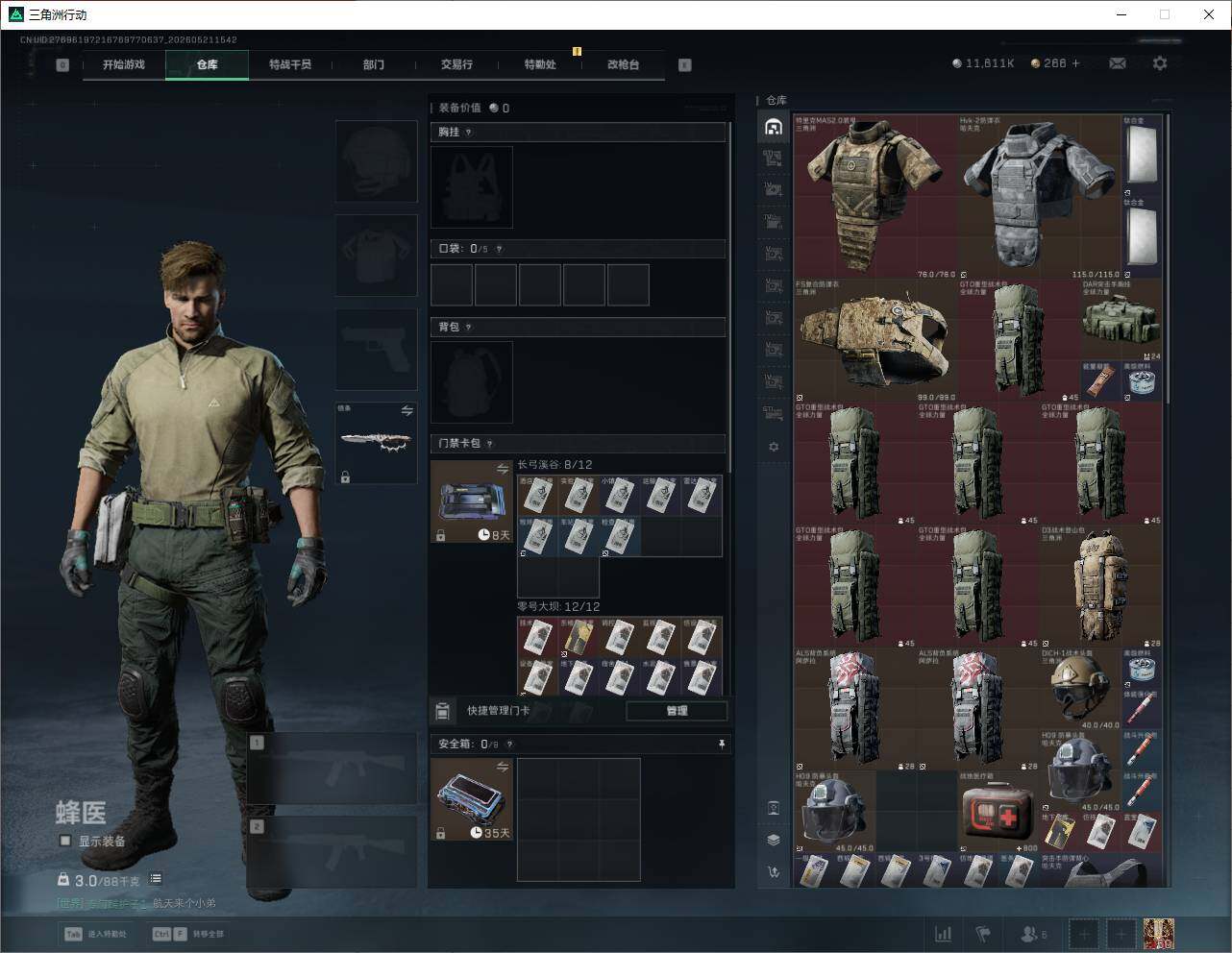Open the storage sidebar gear settings

[774, 447]
